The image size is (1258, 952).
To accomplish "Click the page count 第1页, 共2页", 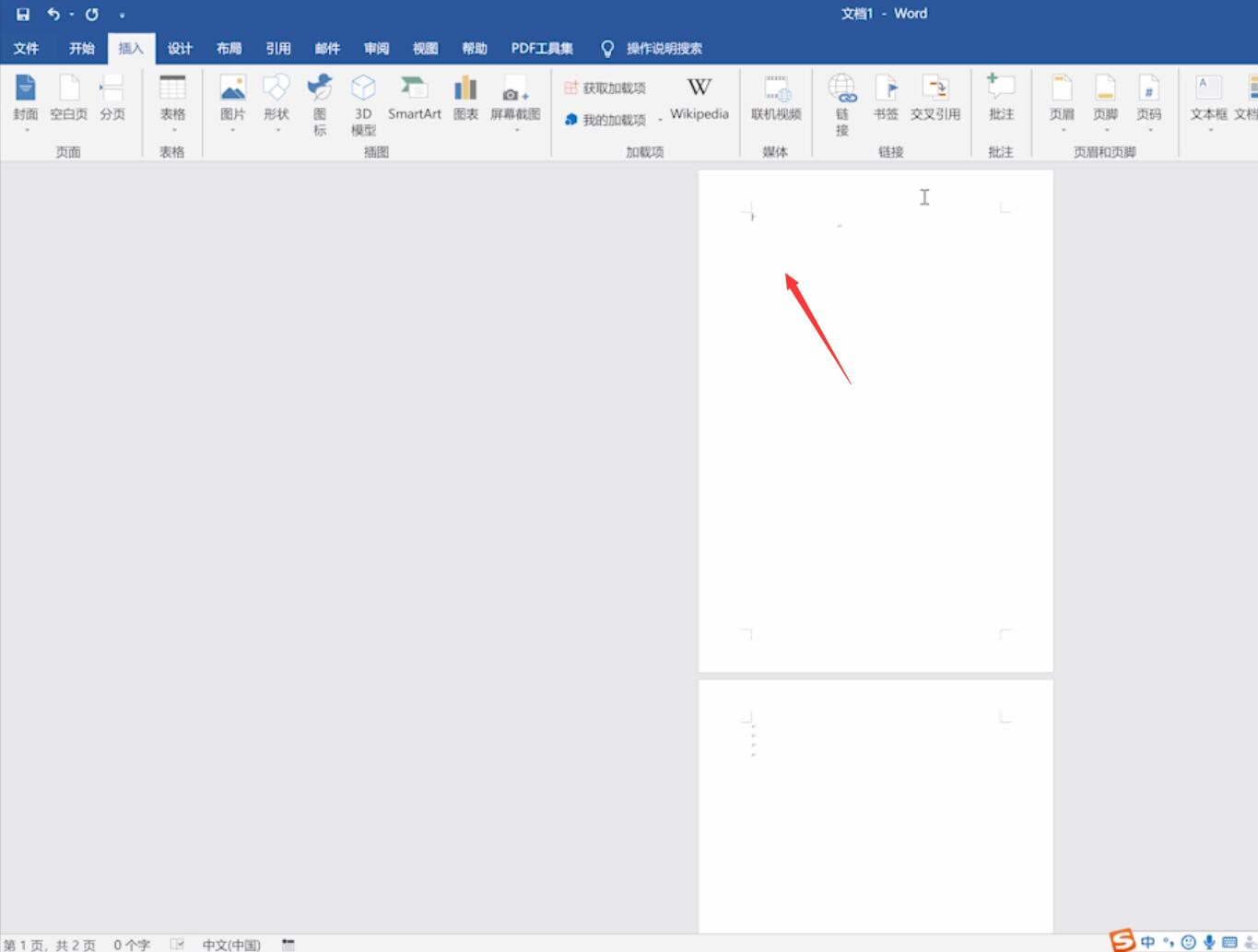I will pyautogui.click(x=49, y=945).
